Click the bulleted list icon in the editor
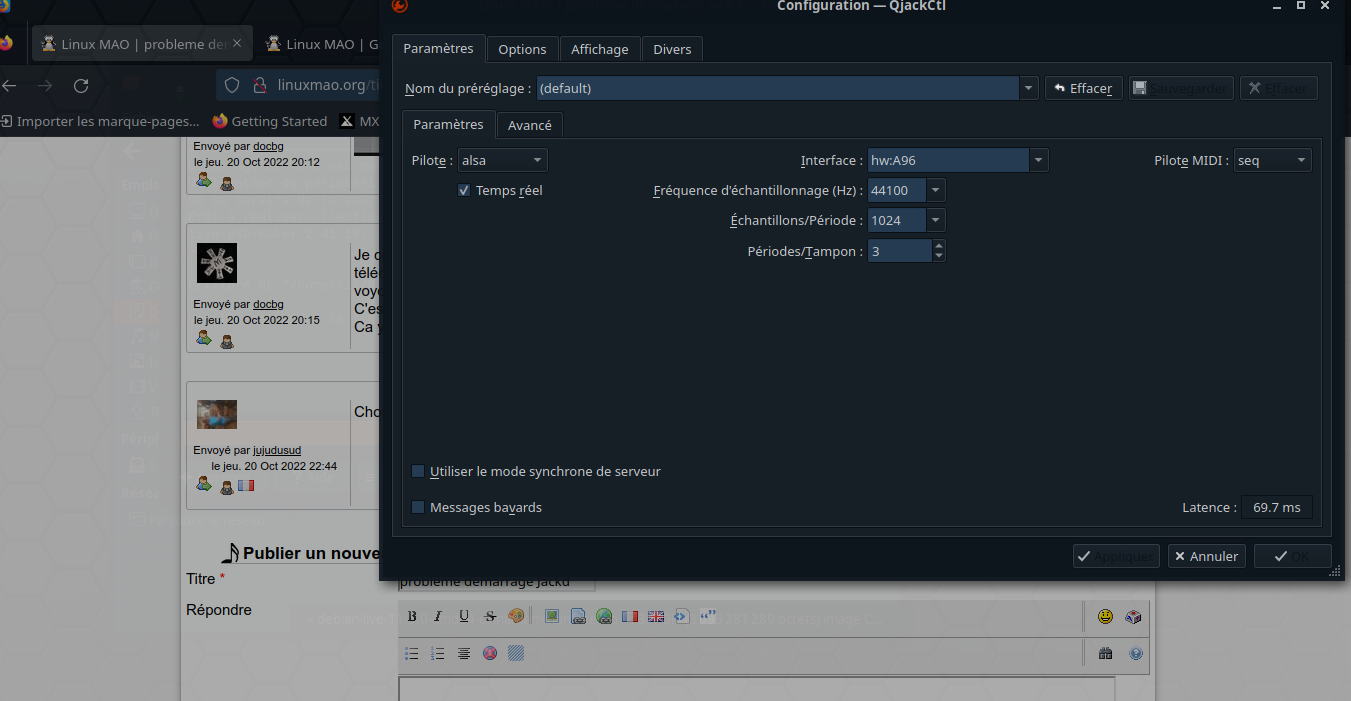 412,653
